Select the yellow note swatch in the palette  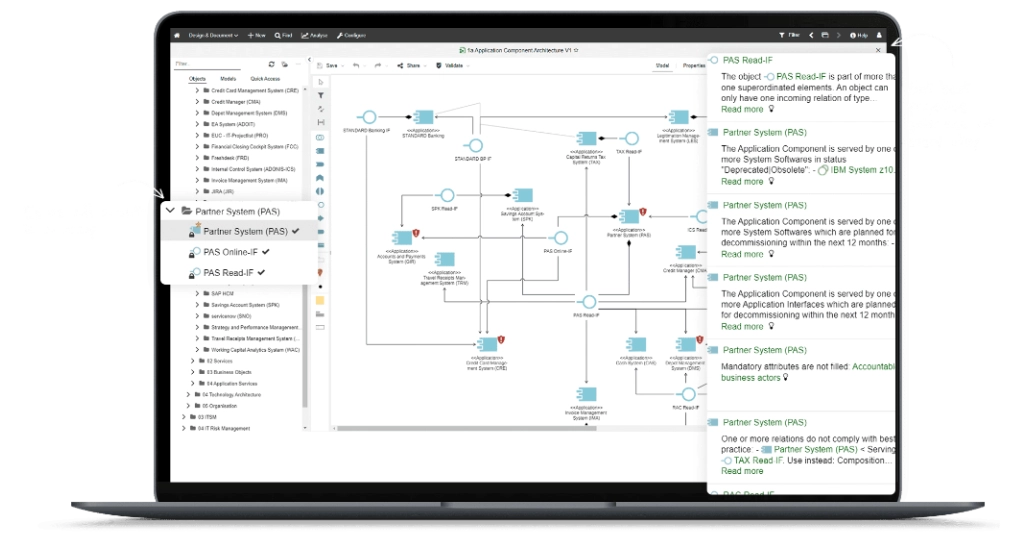(320, 299)
